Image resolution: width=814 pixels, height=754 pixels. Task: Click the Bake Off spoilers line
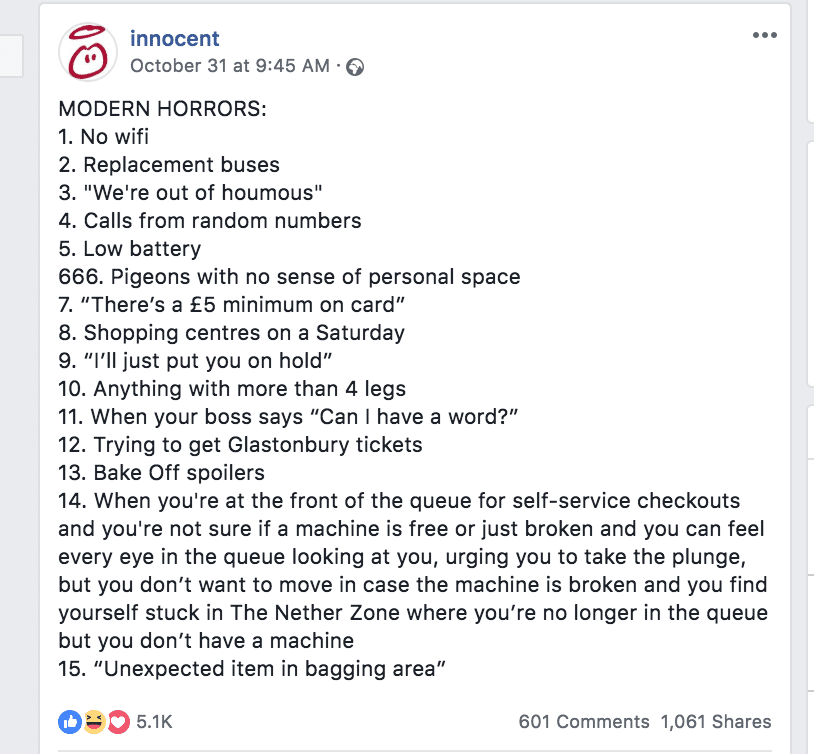(161, 473)
